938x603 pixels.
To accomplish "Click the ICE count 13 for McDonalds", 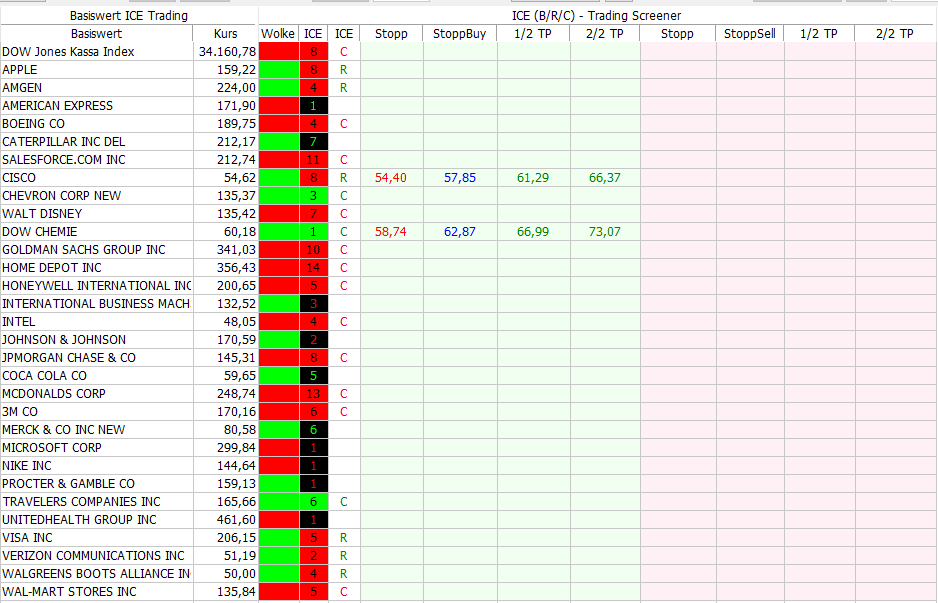I will (313, 394).
